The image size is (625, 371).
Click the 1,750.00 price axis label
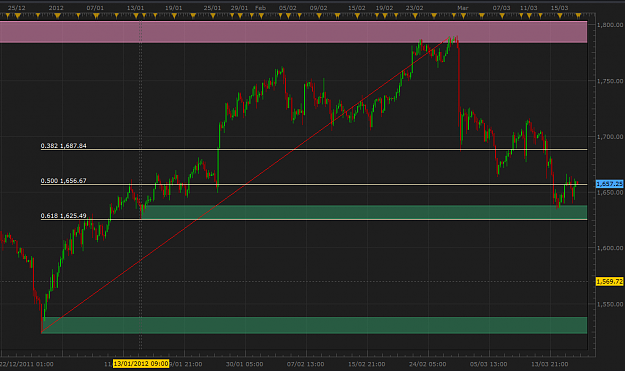click(x=610, y=81)
